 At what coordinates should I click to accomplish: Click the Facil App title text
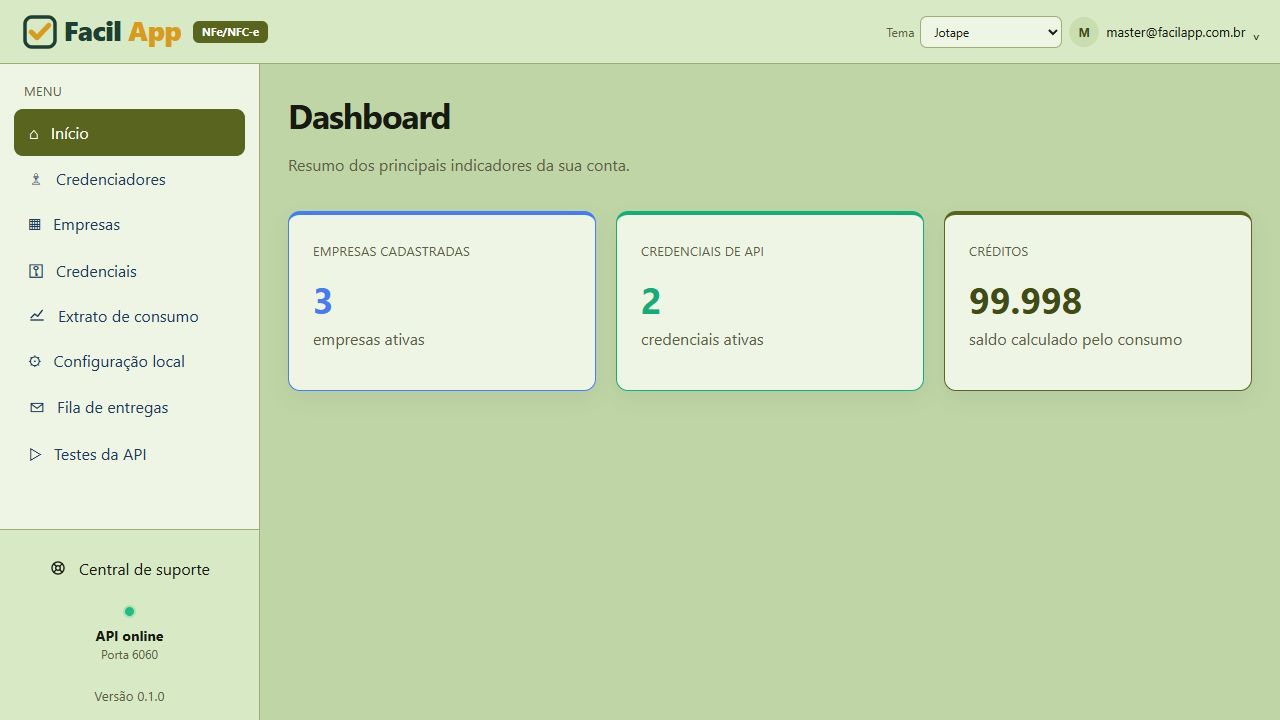(x=122, y=32)
